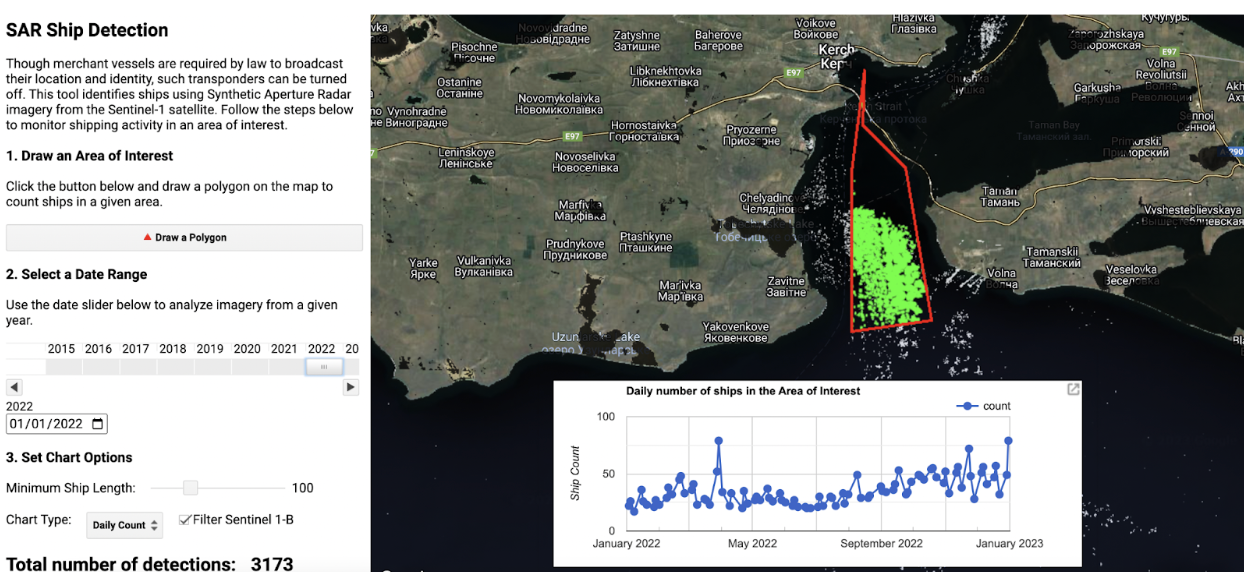Open the Chart Type Daily Count dropdown

126,525
